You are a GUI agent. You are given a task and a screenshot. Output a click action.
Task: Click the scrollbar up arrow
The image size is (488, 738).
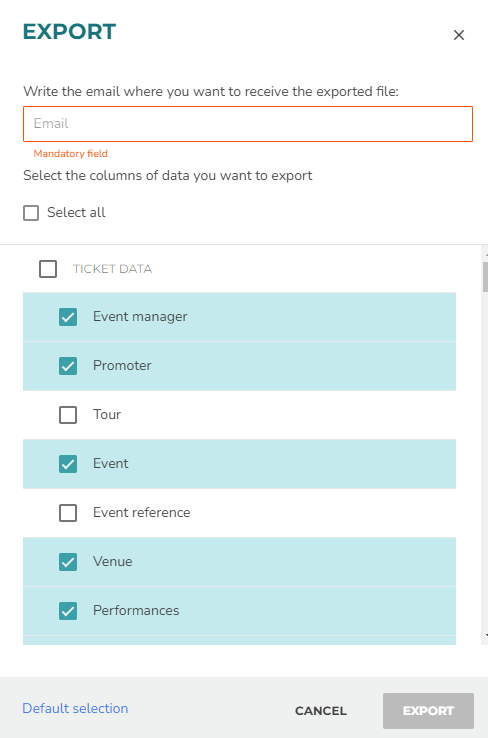[486, 254]
